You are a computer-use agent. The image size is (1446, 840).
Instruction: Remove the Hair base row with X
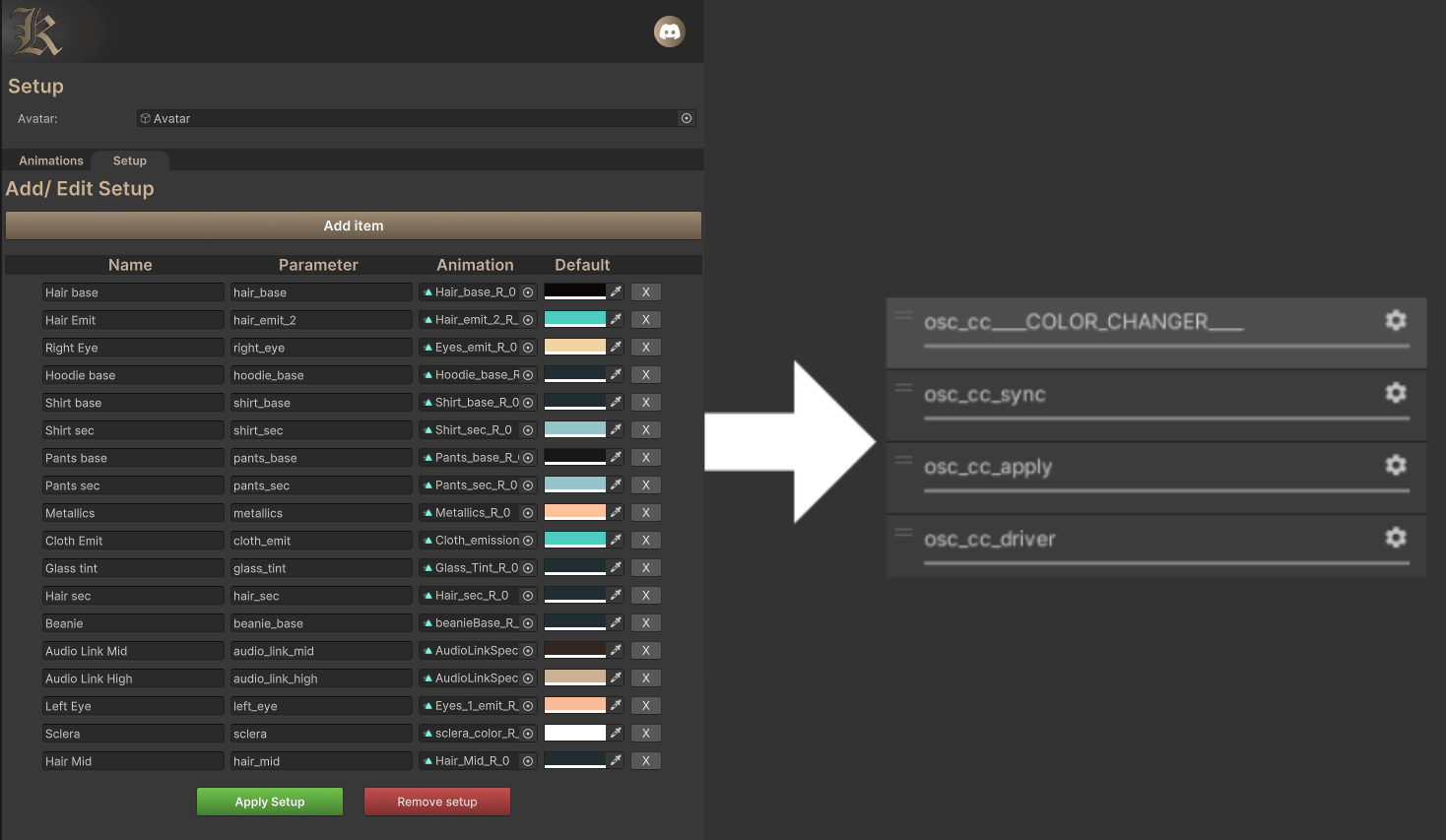646,292
